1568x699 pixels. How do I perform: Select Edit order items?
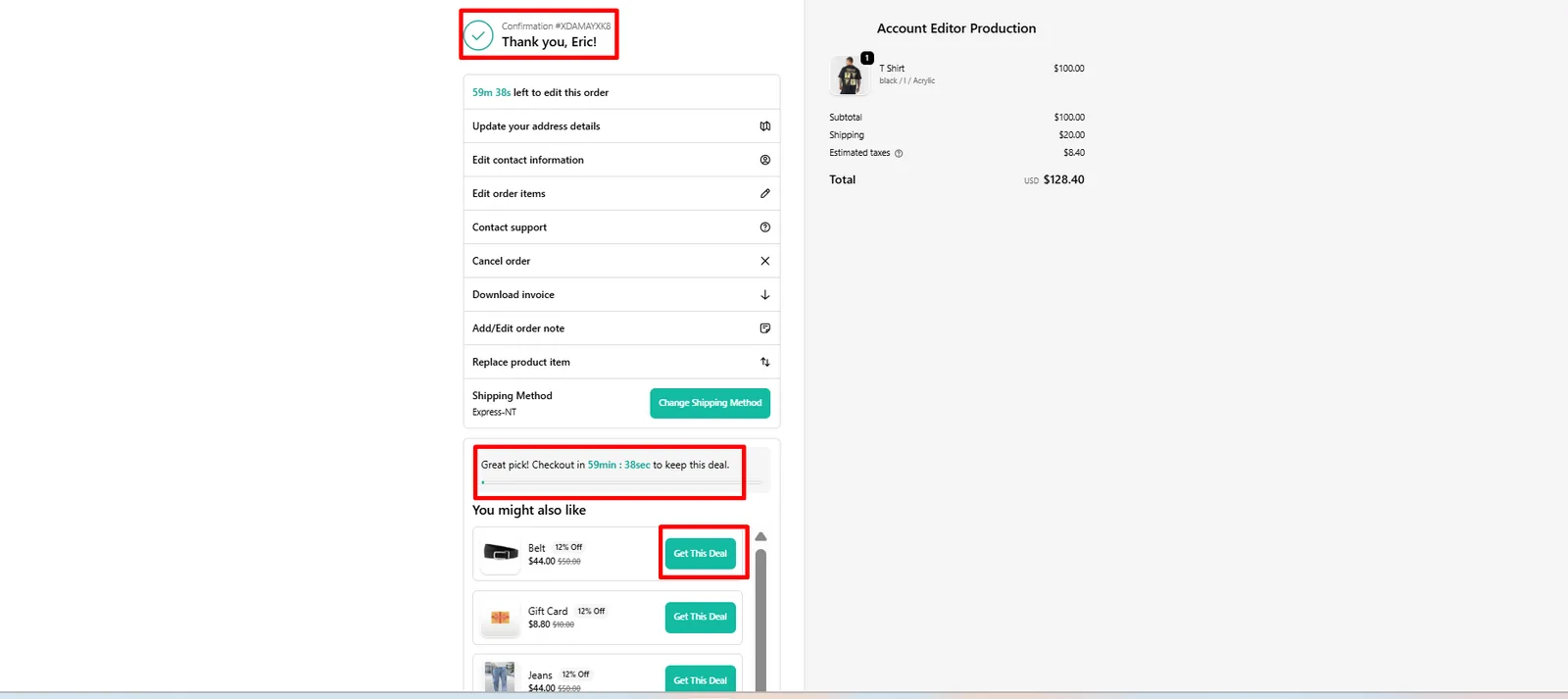[x=621, y=193]
